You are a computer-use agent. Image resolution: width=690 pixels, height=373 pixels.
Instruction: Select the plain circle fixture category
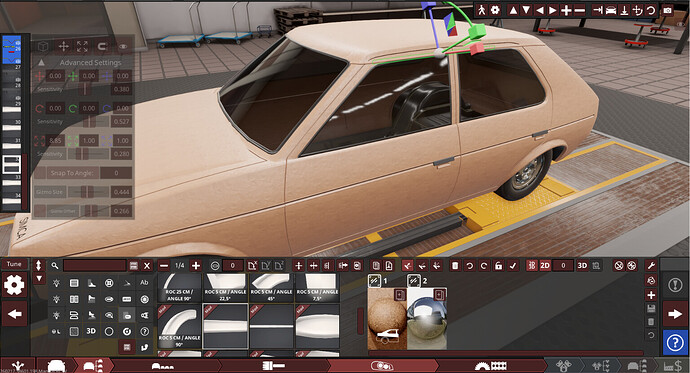109,331
